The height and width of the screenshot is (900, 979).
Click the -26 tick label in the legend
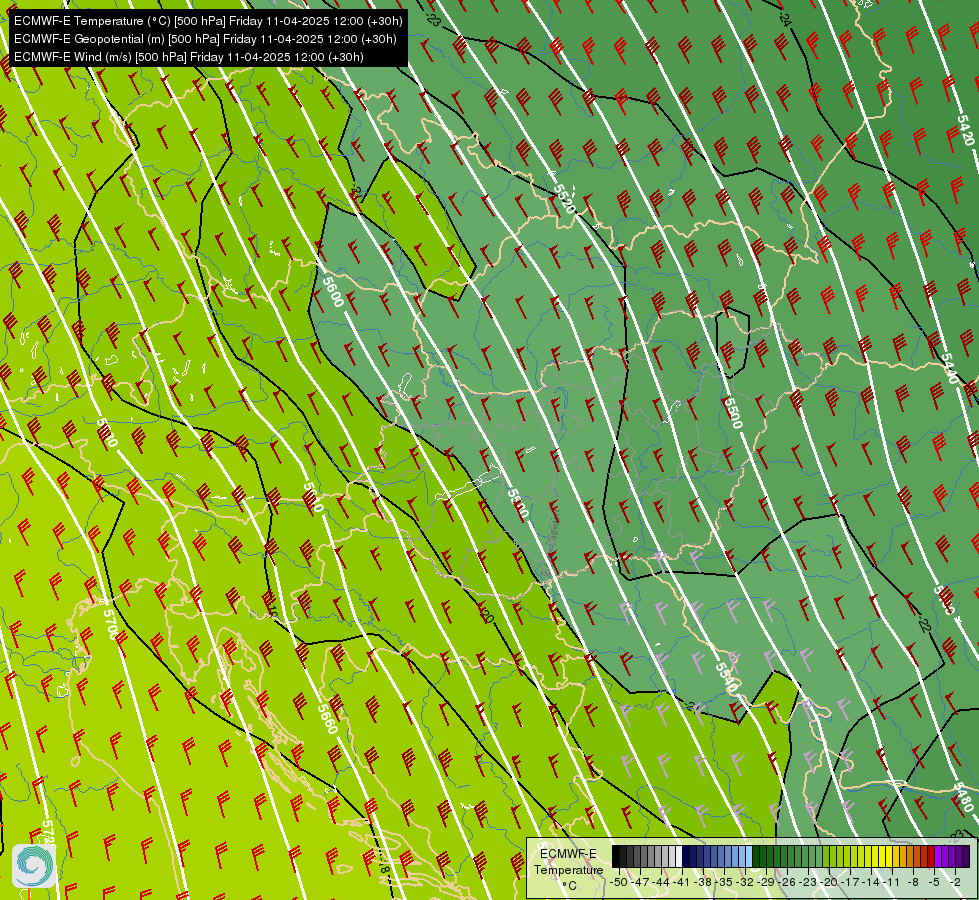point(789,882)
